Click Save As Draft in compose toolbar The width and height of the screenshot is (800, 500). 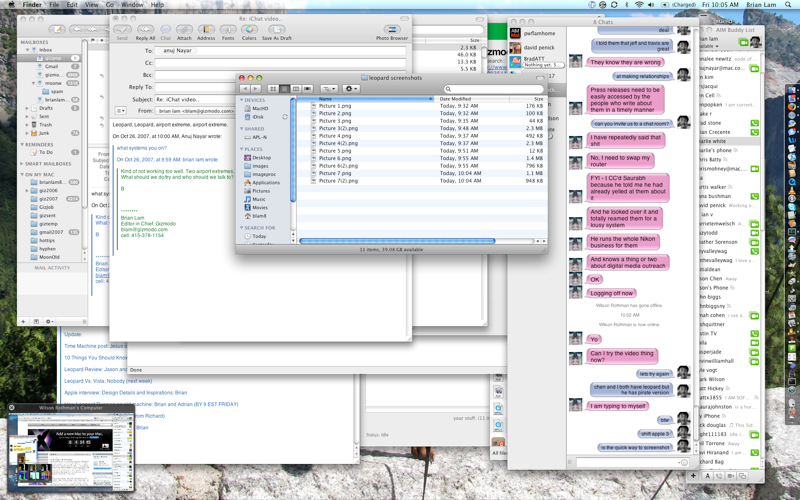click(x=277, y=32)
